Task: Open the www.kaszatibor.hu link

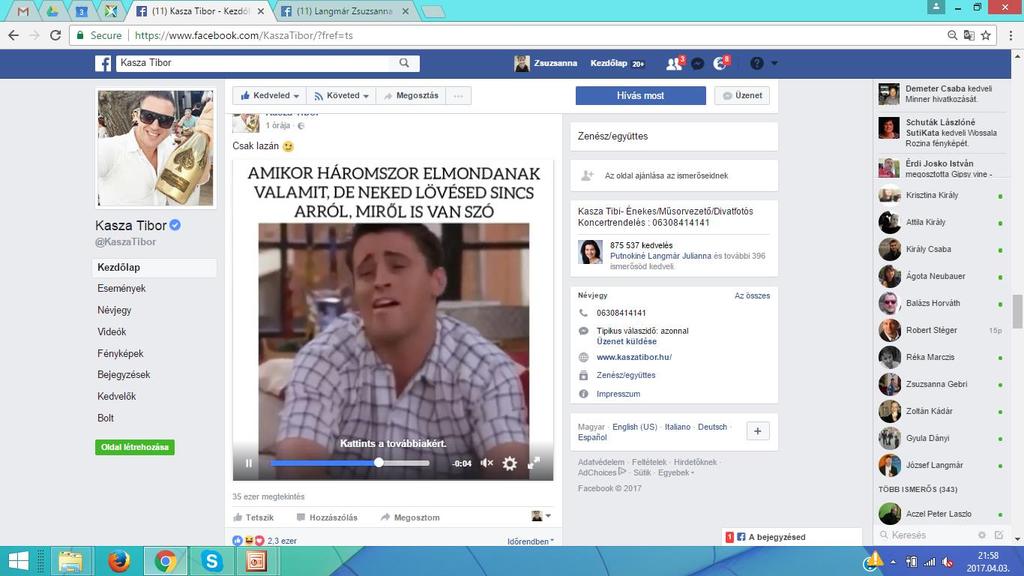Action: (x=634, y=357)
